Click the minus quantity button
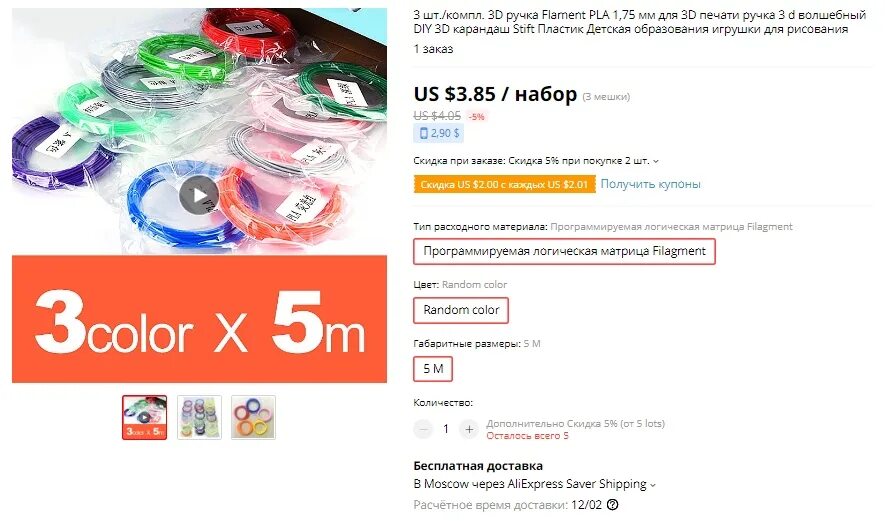 coord(423,430)
